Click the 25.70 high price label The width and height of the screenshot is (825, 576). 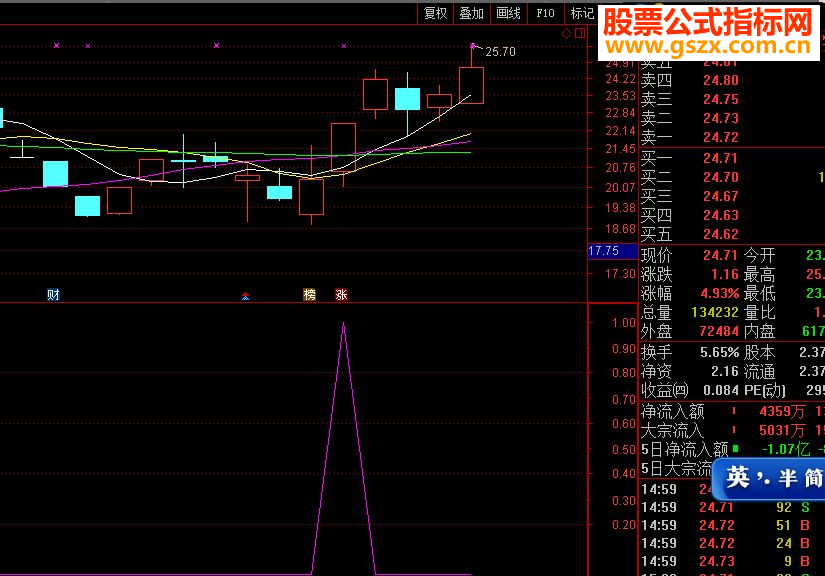[x=500, y=52]
